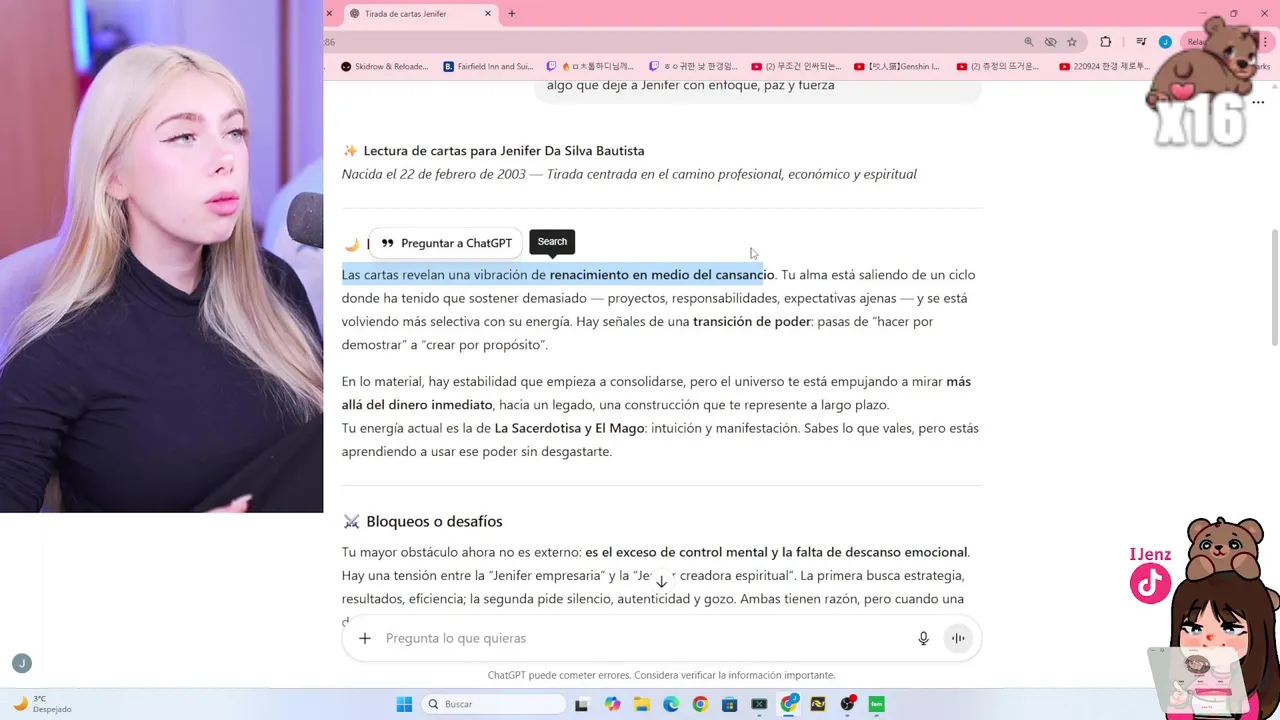
Task: Open the Xbox Game Bar taskbar icon
Action: click(759, 704)
